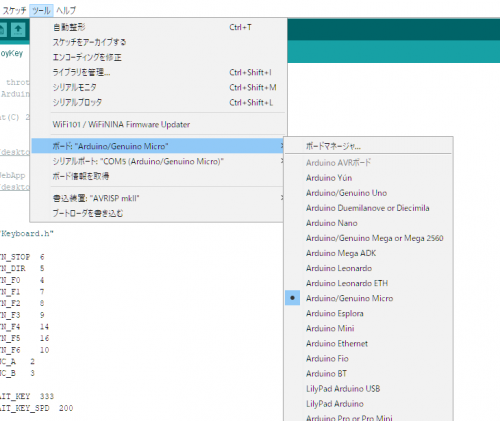This screenshot has width=500, height=421.
Task: Open the ツール menu
Action: (41, 10)
